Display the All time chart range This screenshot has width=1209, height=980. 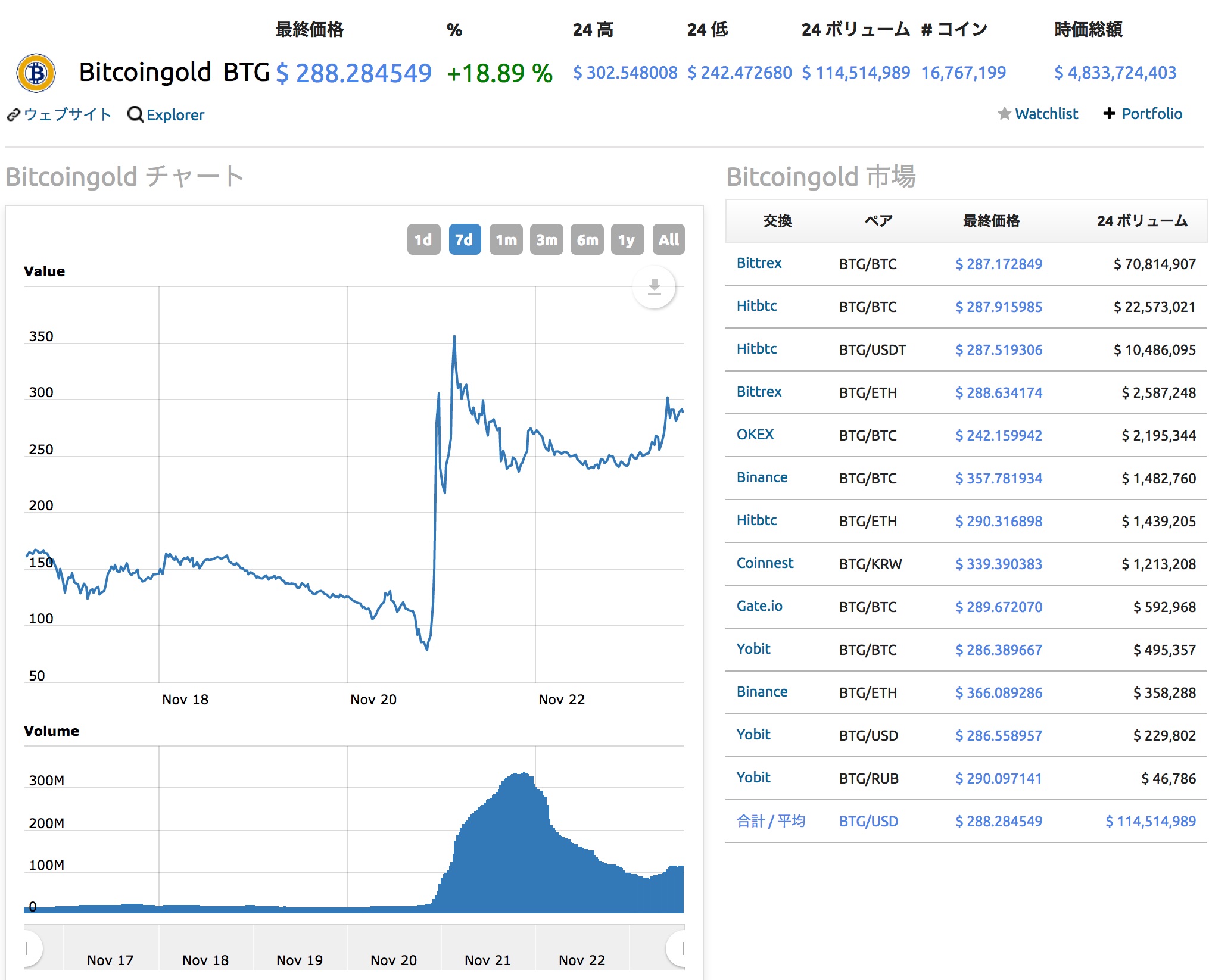pos(668,240)
